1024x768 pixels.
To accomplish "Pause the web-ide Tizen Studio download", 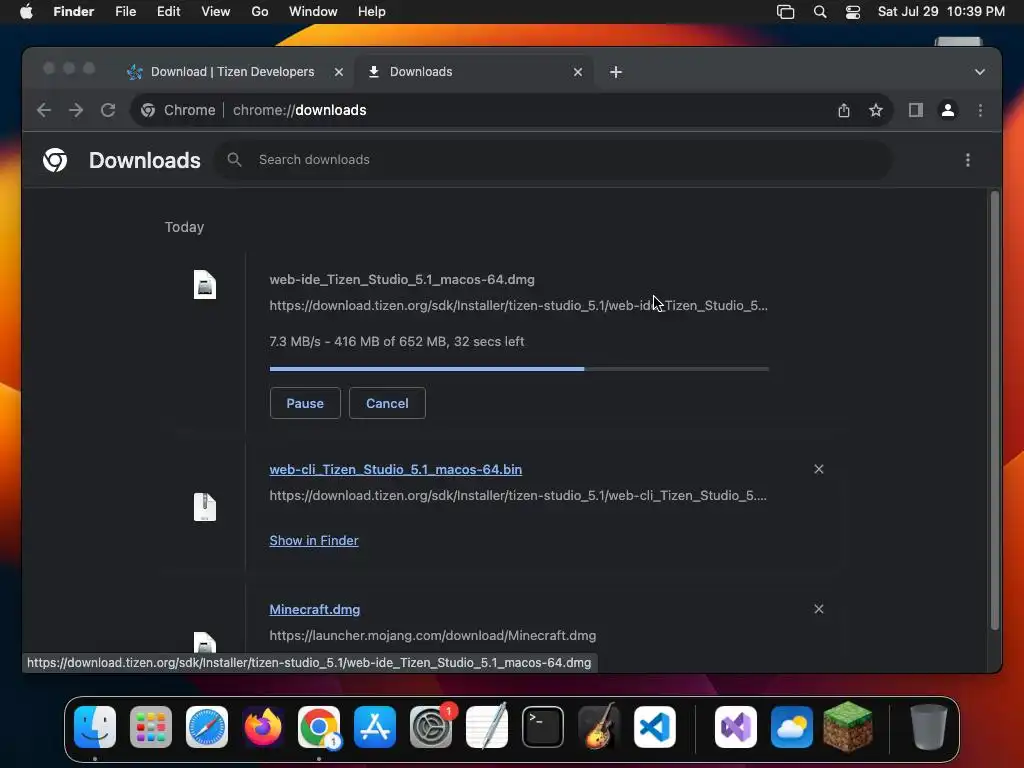I will click(305, 403).
